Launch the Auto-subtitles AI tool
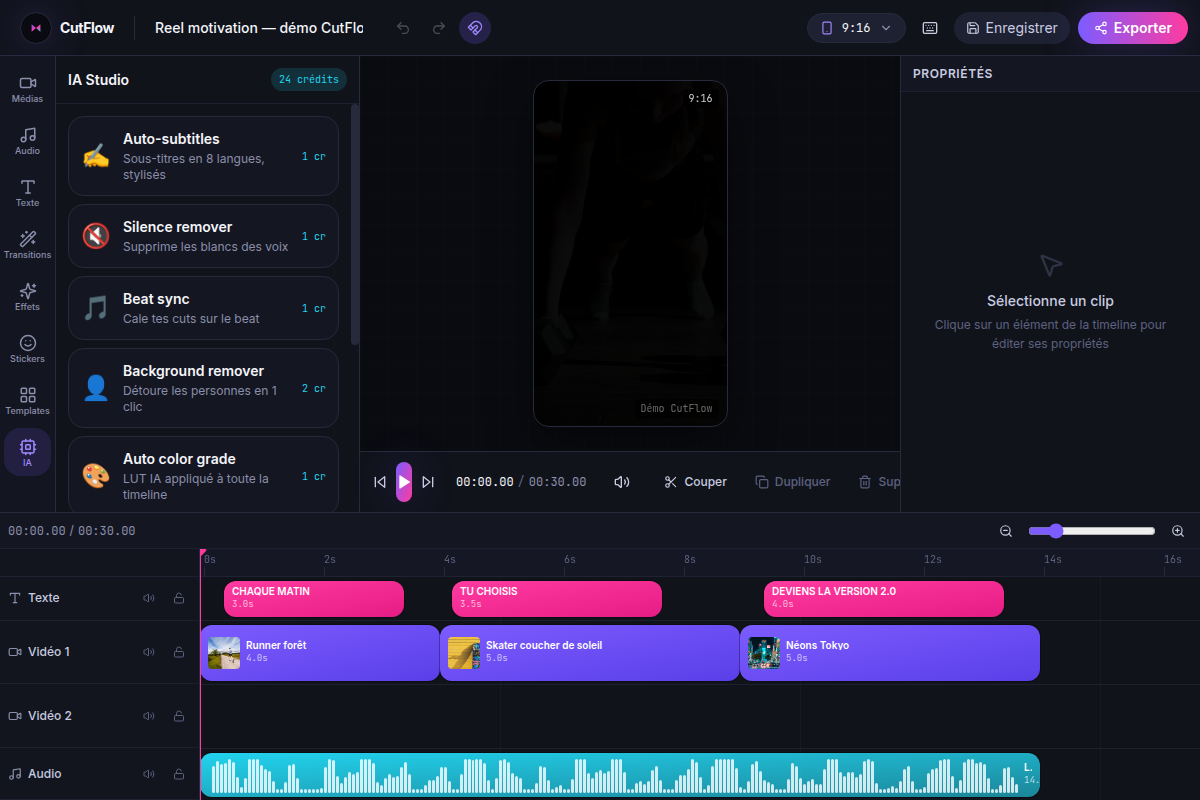The image size is (1200, 800). [x=203, y=156]
